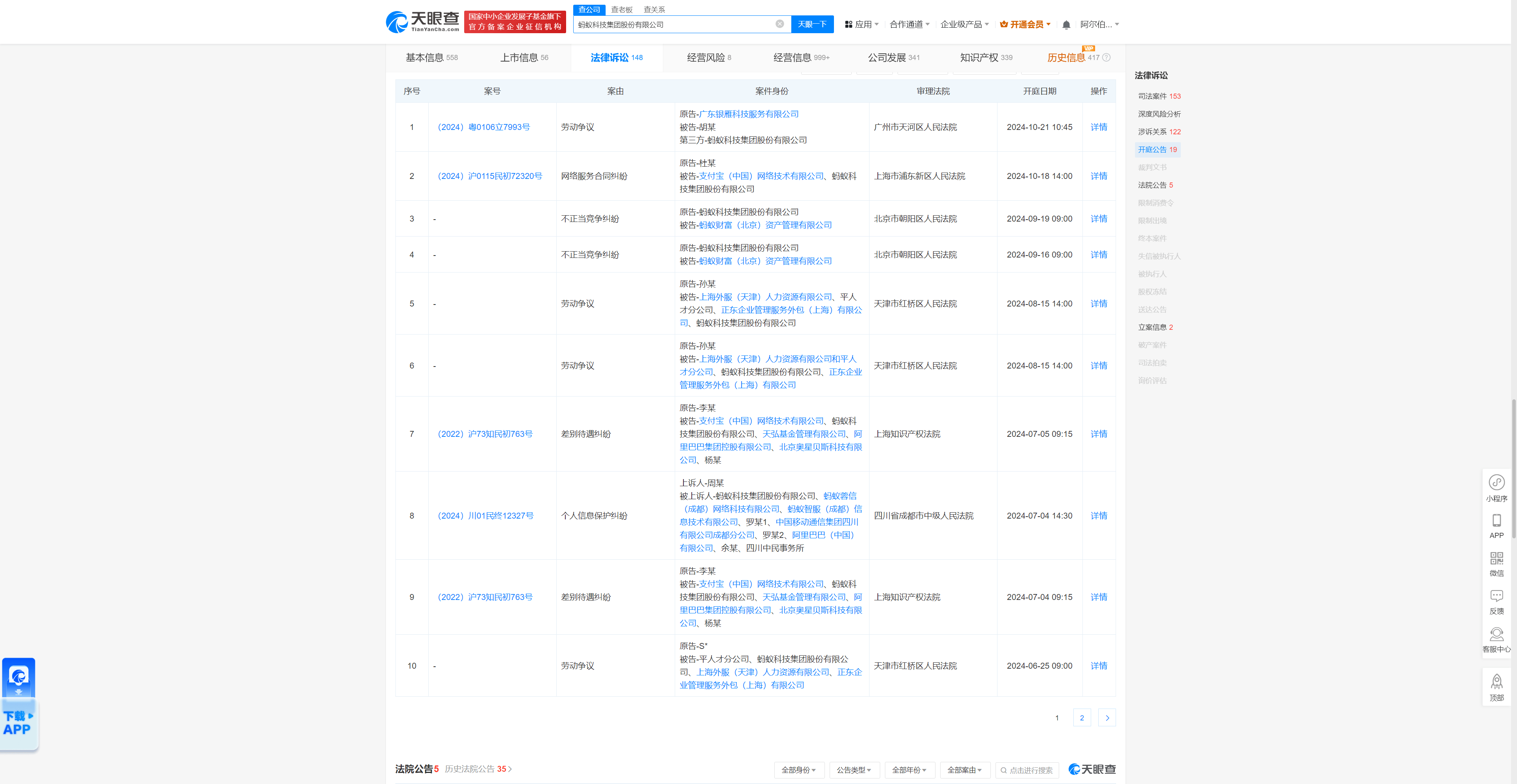This screenshot has height=784, width=1517.
Task: Select 法院公告 in sidebar
Action: pos(1156,185)
